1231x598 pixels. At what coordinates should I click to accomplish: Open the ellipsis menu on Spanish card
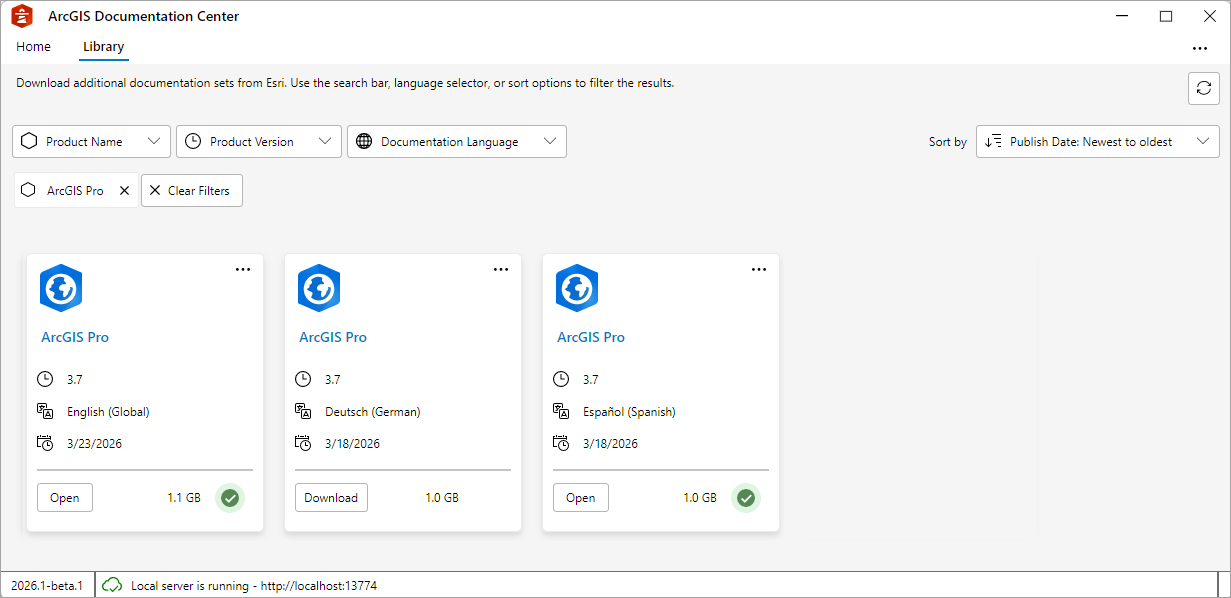pos(759,269)
